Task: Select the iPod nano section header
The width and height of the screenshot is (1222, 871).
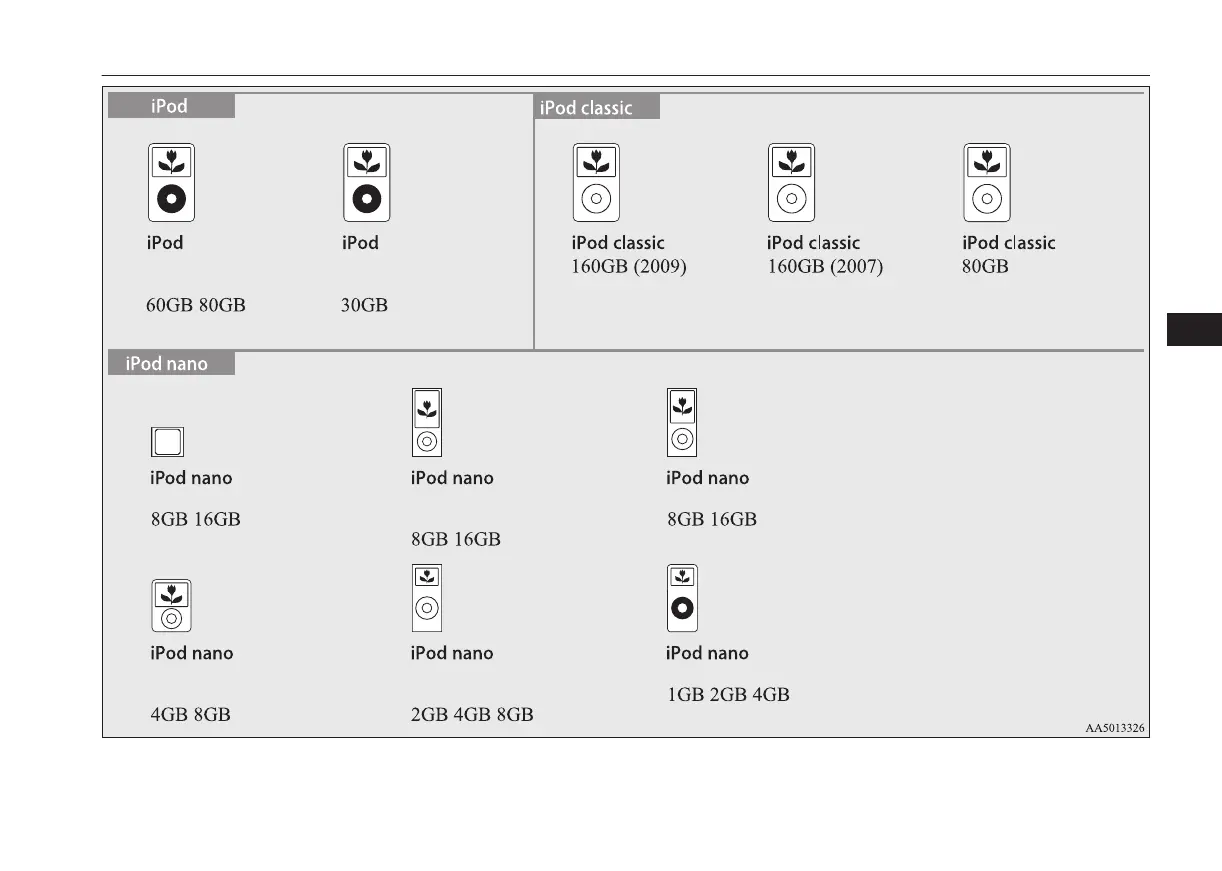Action: 171,363
